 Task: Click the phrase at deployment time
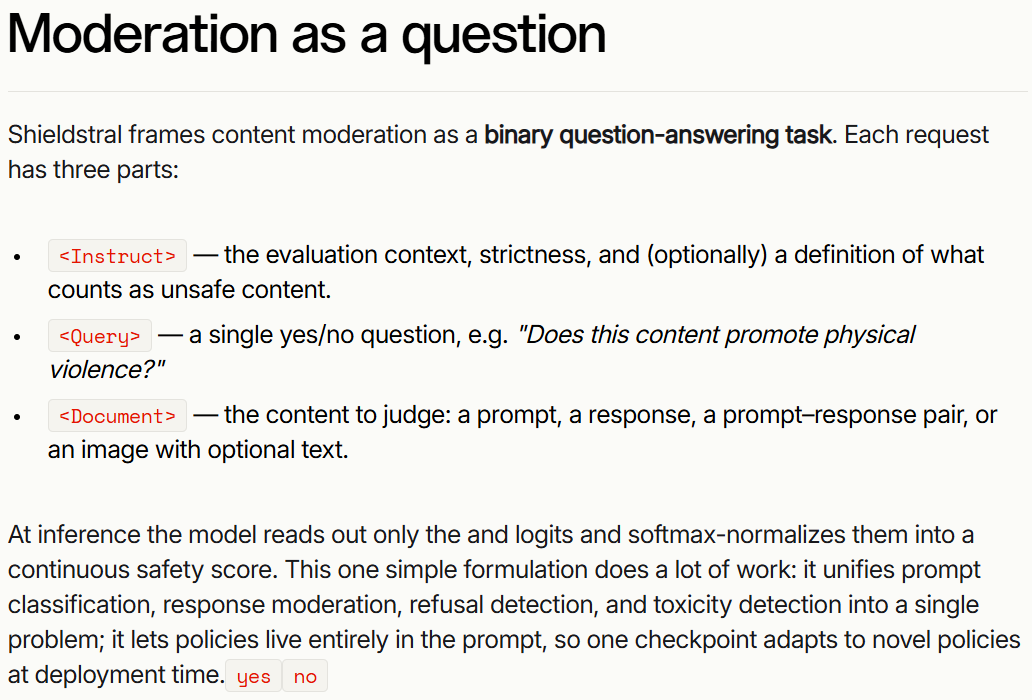point(116,675)
